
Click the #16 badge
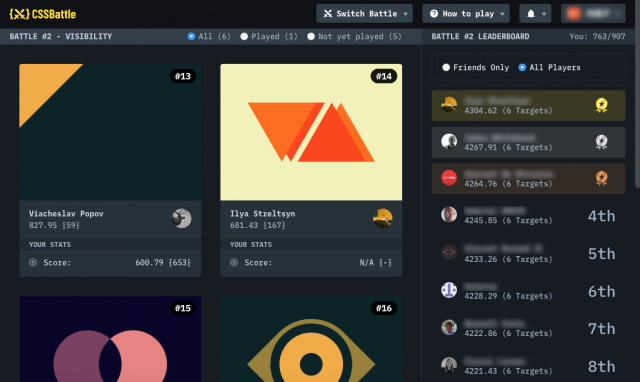pyautogui.click(x=384, y=308)
